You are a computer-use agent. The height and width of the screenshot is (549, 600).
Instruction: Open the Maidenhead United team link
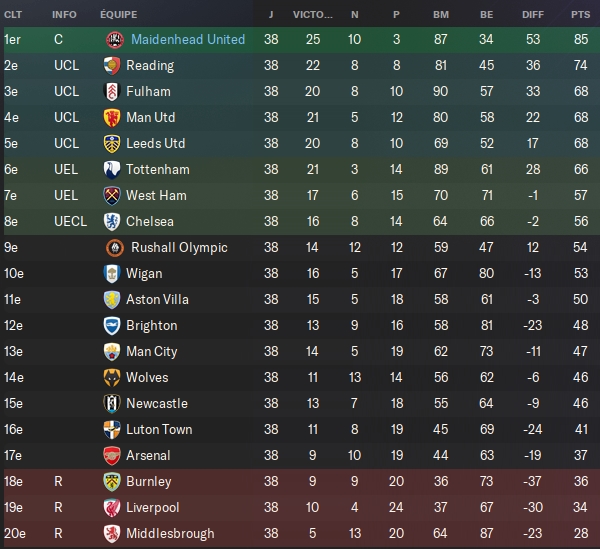188,39
